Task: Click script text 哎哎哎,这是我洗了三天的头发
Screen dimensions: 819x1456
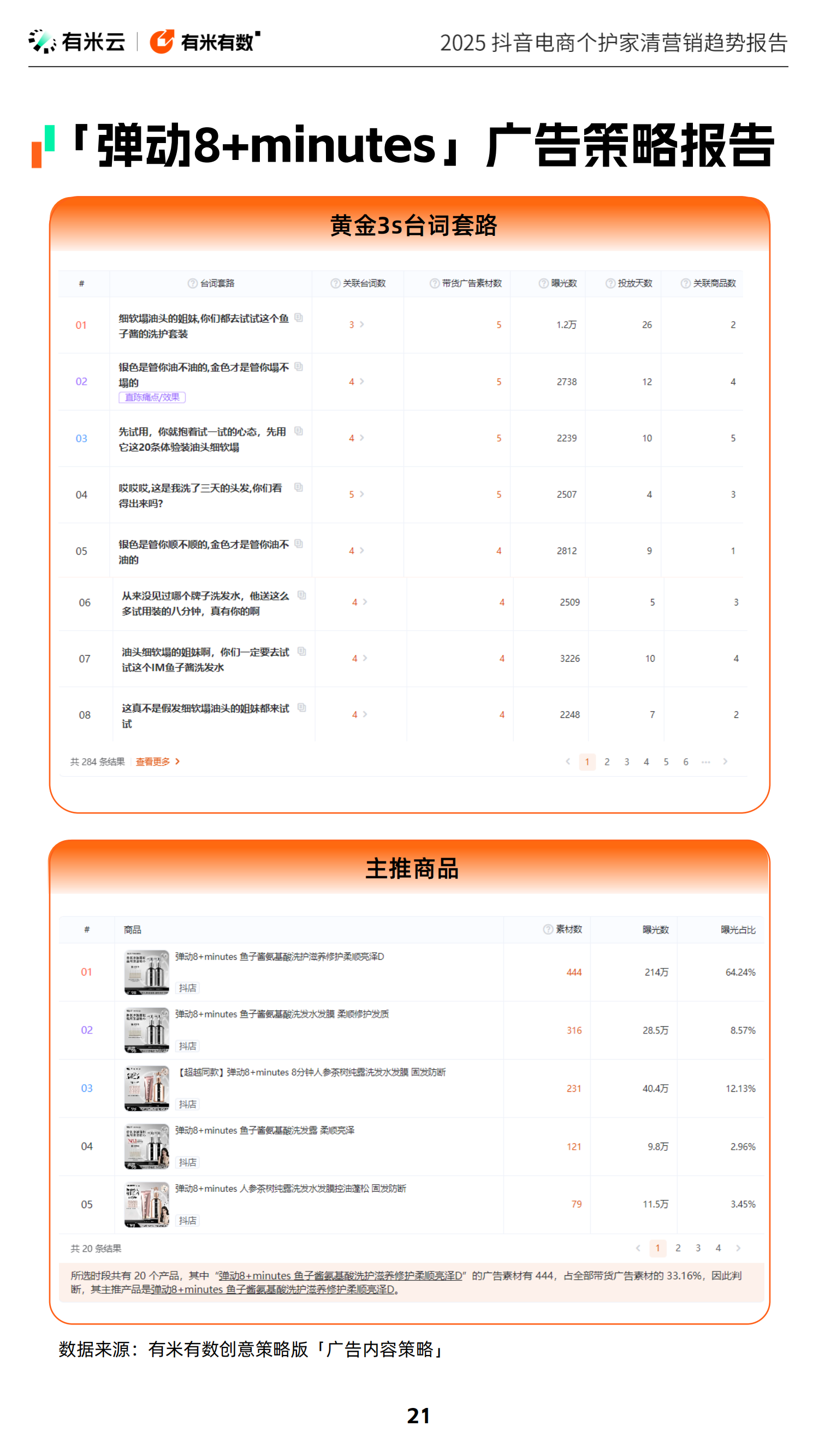Action: pos(200,496)
